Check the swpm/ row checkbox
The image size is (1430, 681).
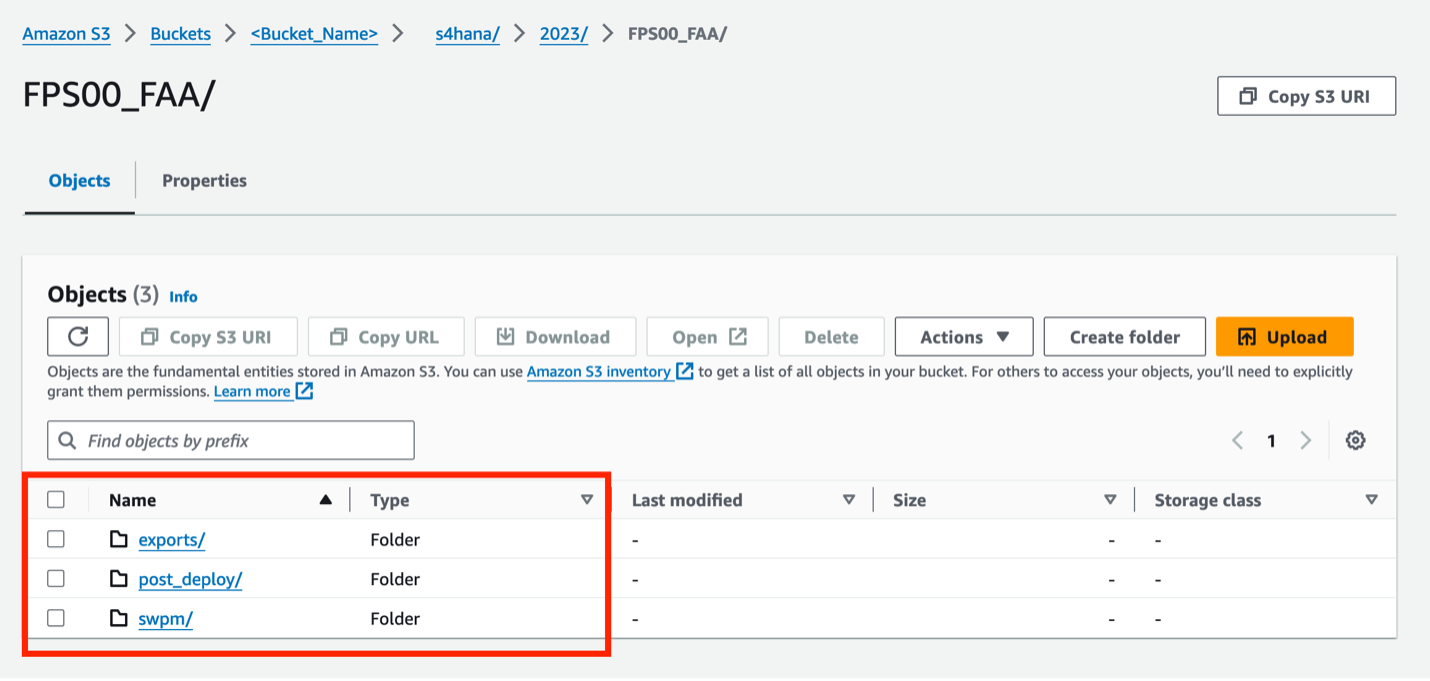(56, 618)
